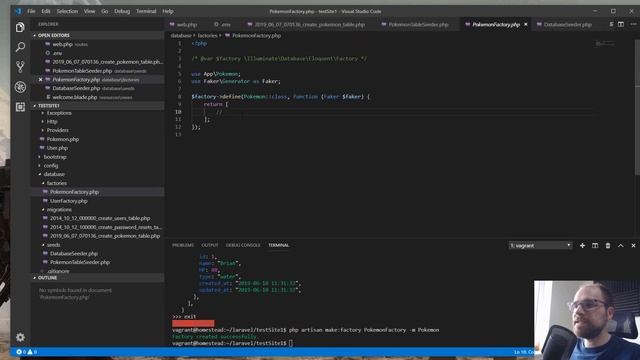Viewport: 640px width, 360px height.
Task: Expand the Providers folder
Action: (58, 130)
